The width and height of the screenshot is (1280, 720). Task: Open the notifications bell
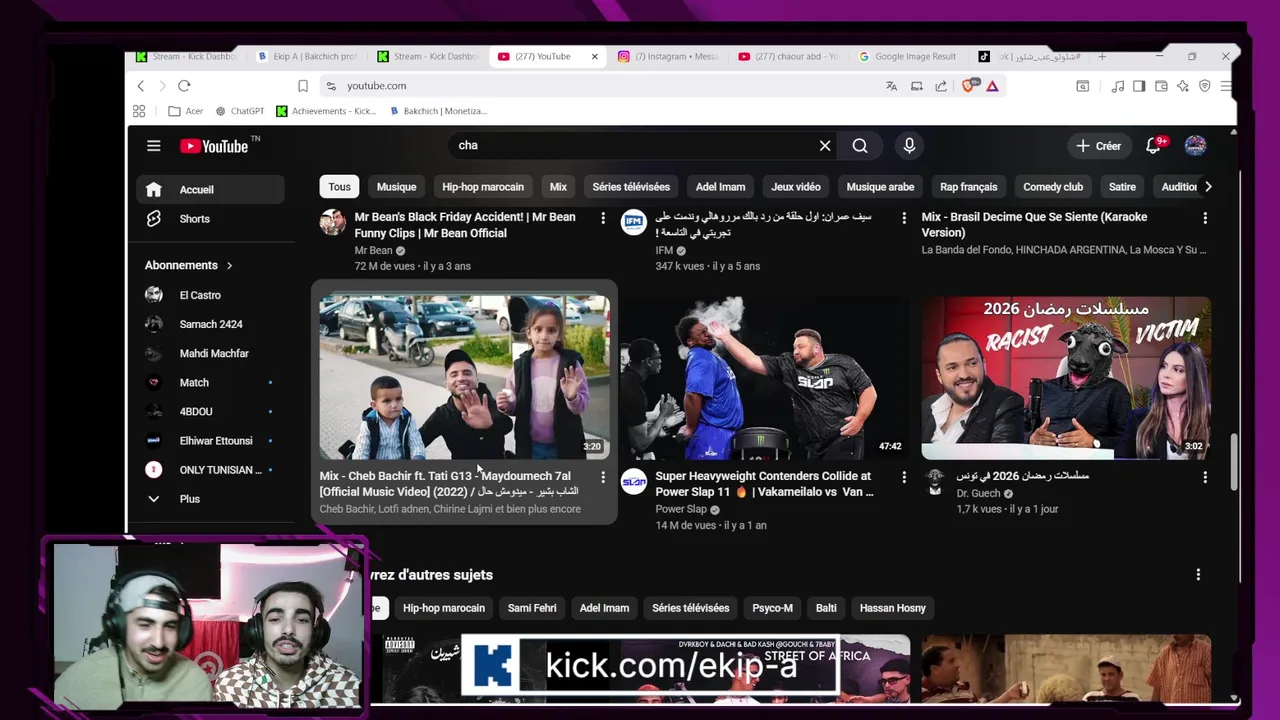tap(1154, 146)
